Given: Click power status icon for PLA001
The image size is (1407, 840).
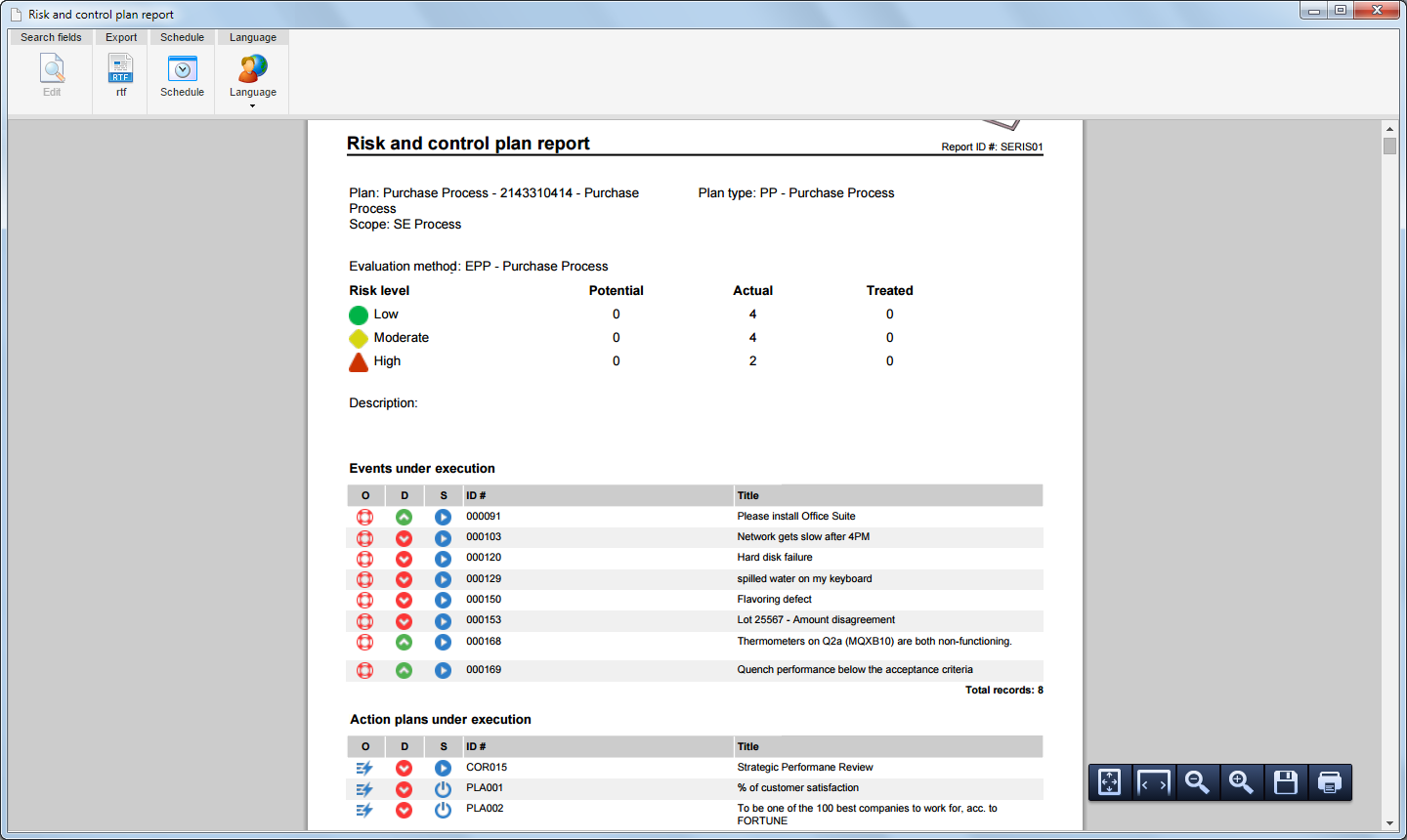Looking at the screenshot, I should tap(444, 789).
